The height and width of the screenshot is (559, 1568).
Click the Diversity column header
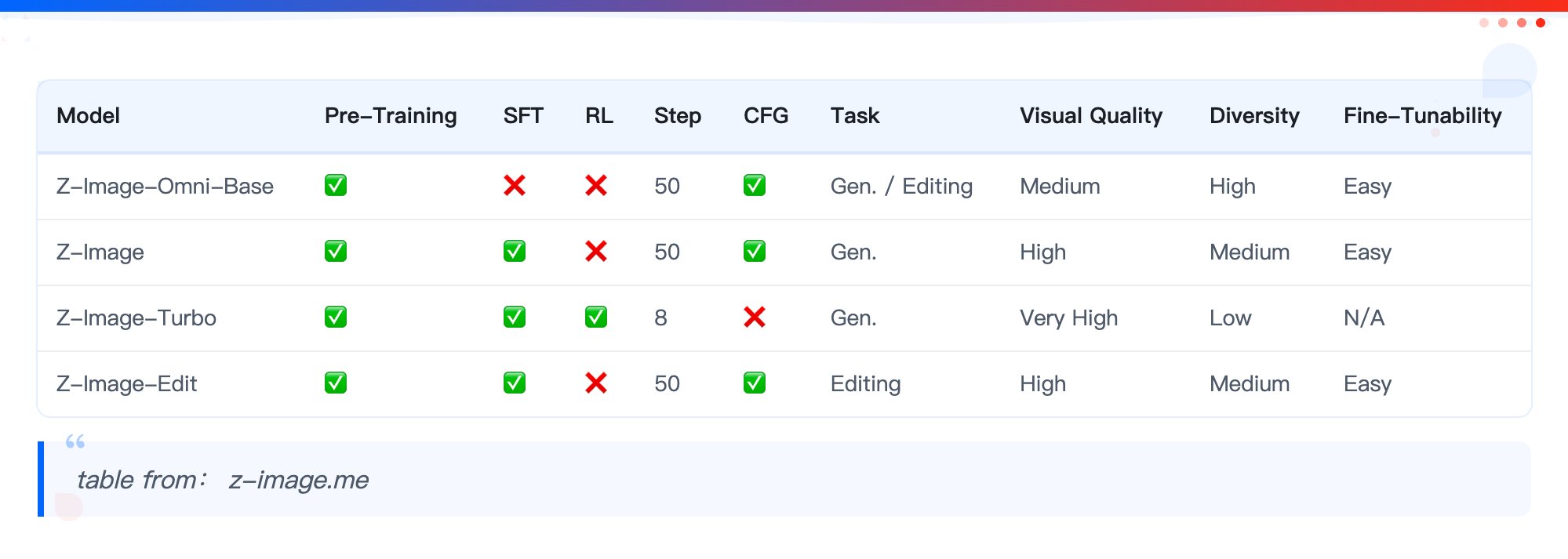pyautogui.click(x=1254, y=116)
